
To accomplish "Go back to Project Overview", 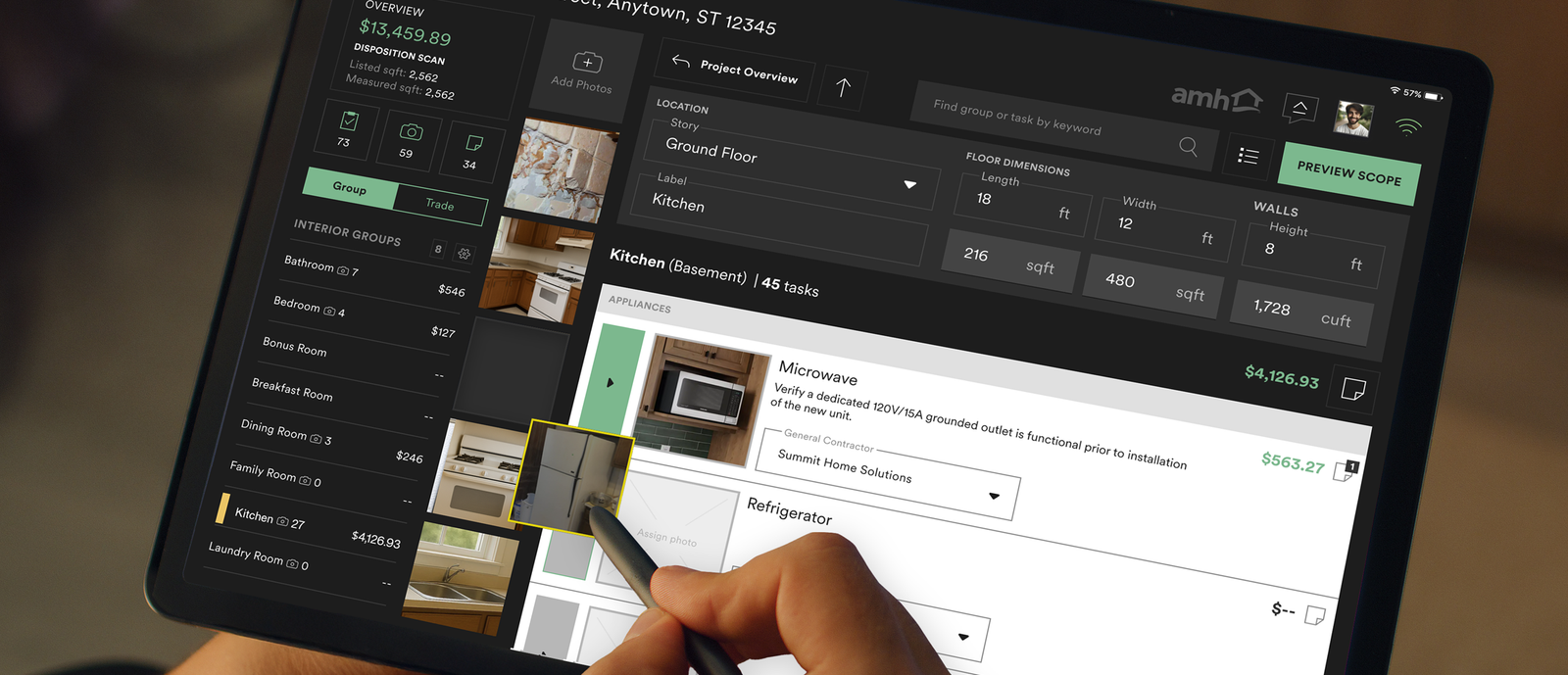I will pos(735,70).
